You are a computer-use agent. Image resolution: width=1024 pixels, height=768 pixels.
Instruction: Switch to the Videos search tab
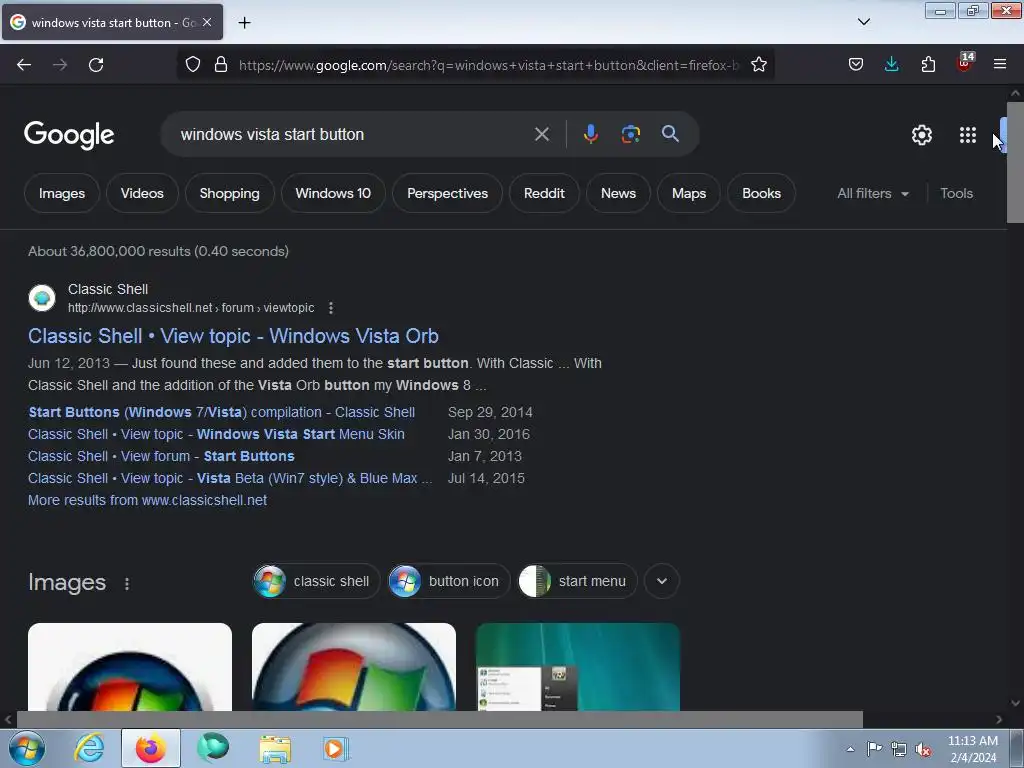tap(142, 193)
